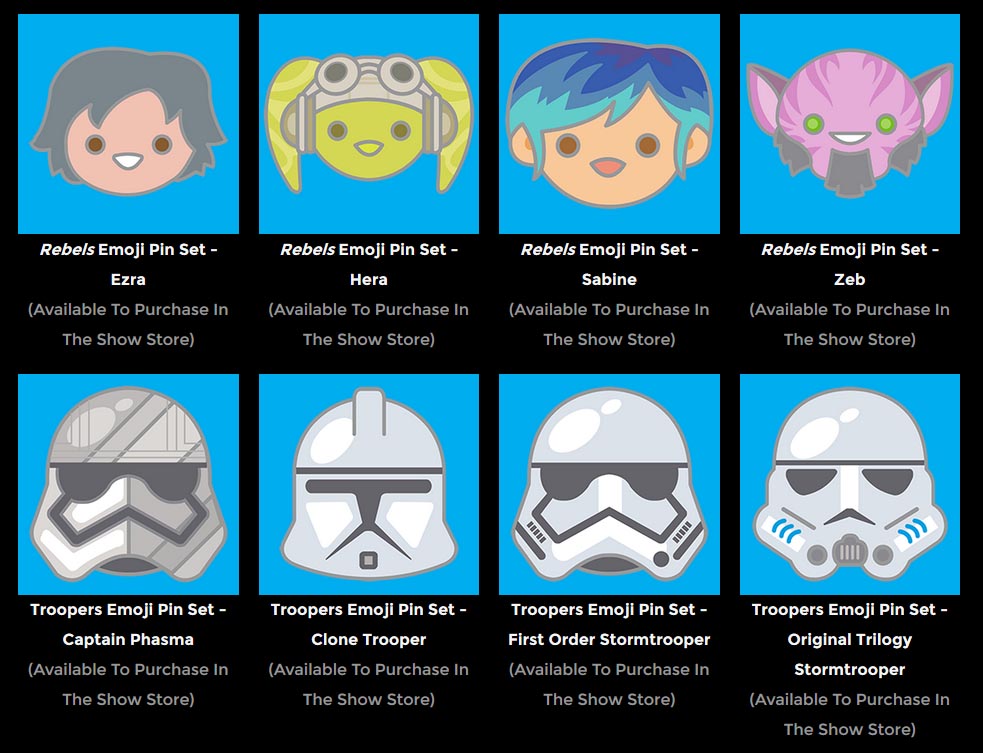This screenshot has width=983, height=753.
Task: Select the First Order Stormtrooper title text
Action: point(609,624)
